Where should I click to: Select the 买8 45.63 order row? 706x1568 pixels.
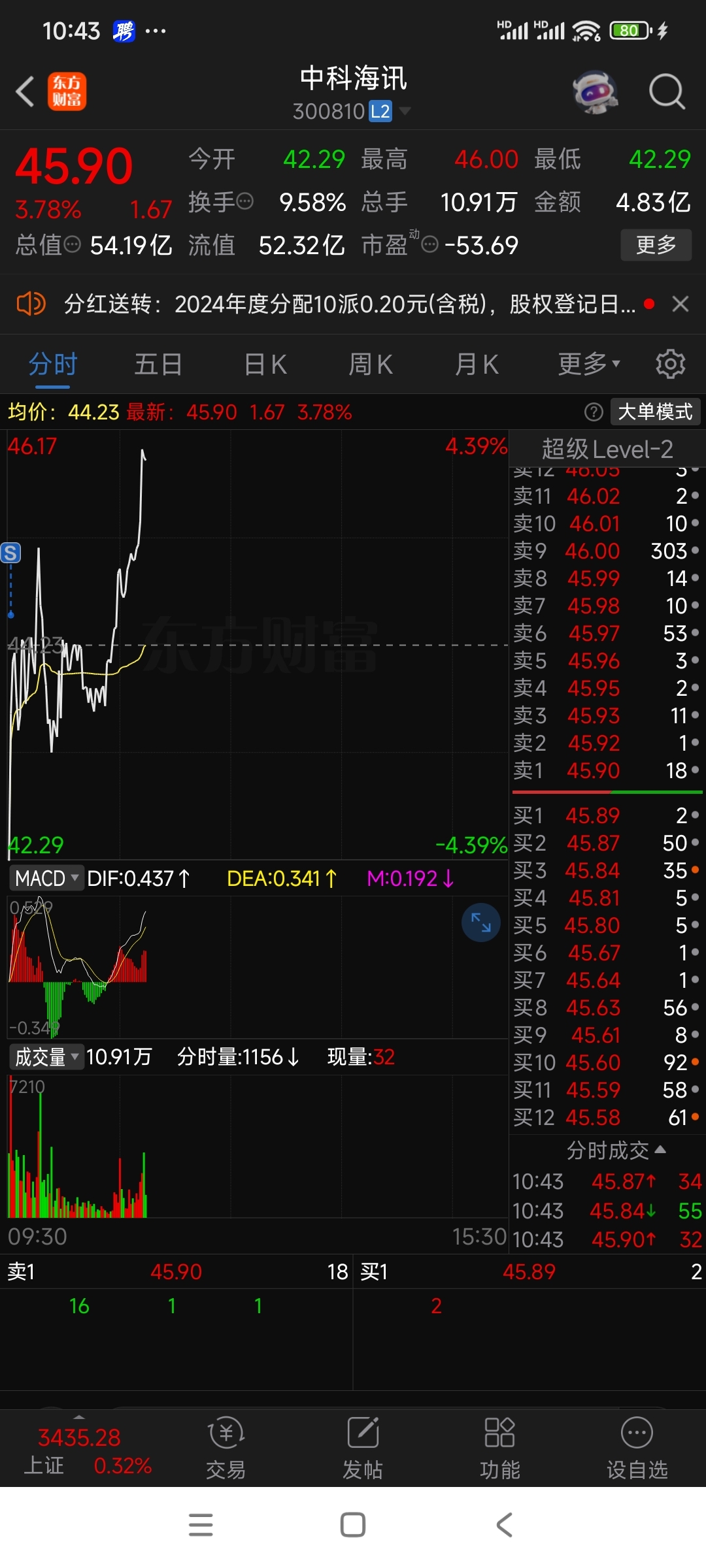[607, 1007]
